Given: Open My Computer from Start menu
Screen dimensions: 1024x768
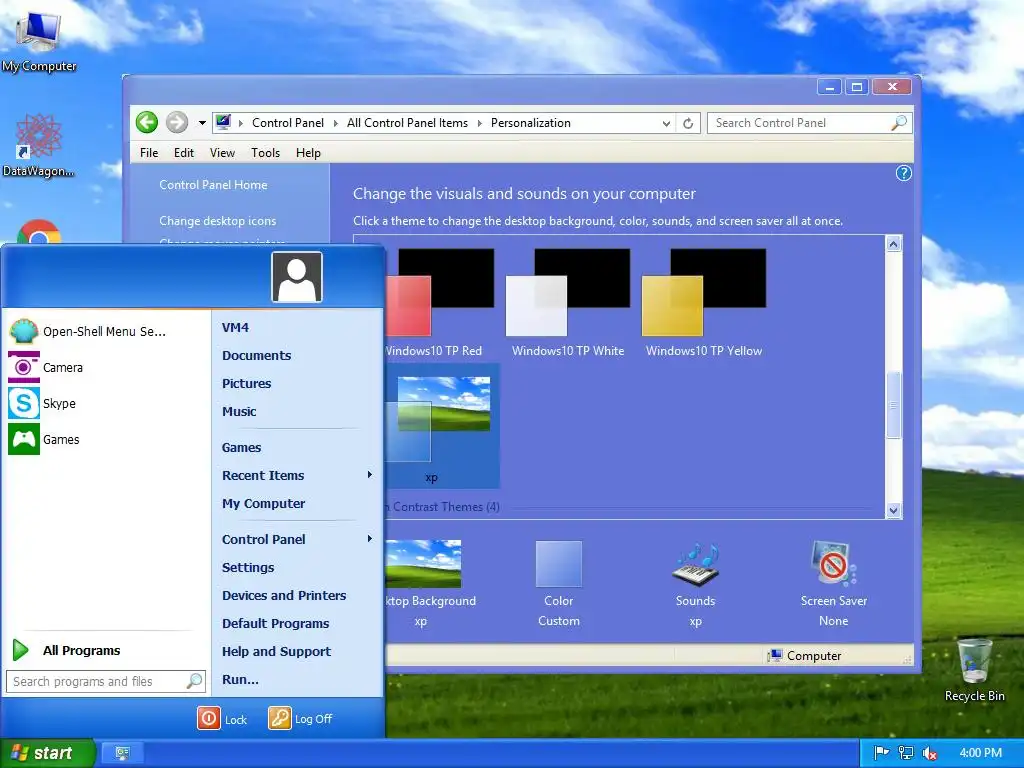Looking at the screenshot, I should 263,504.
